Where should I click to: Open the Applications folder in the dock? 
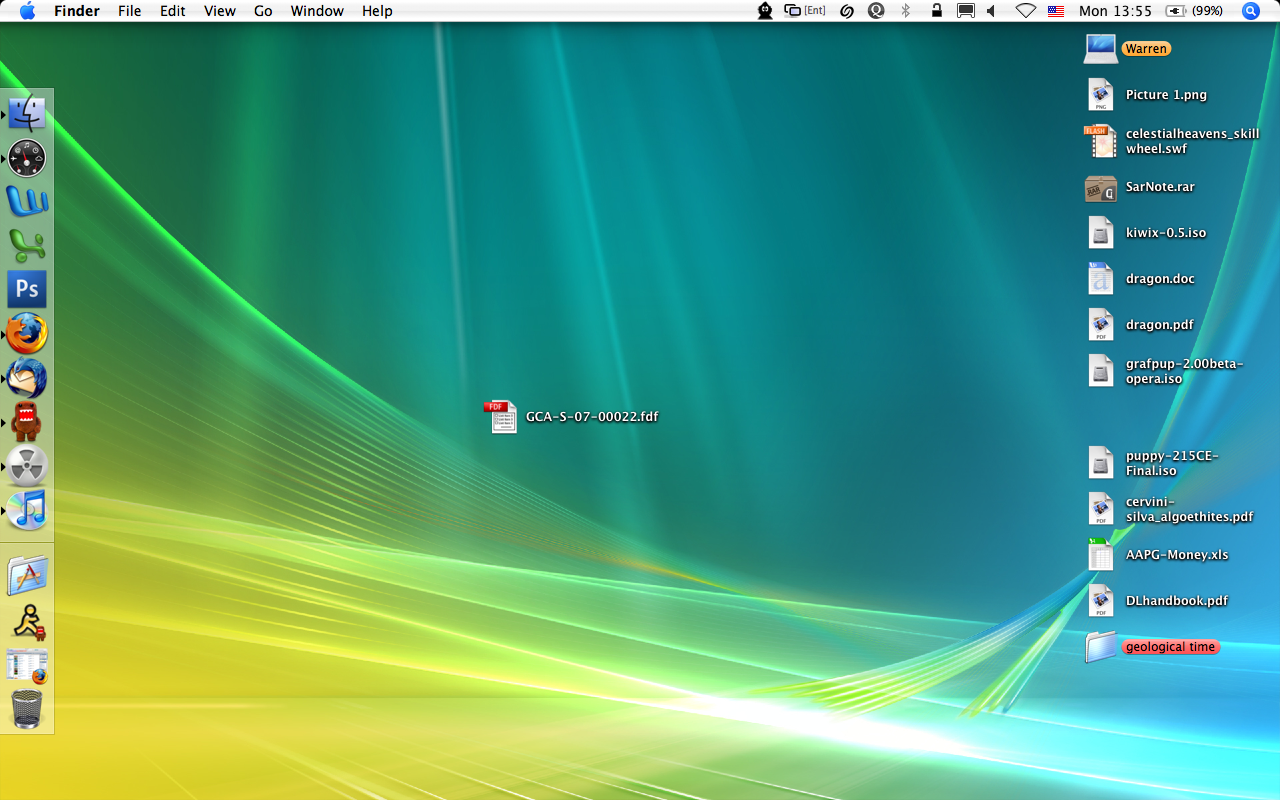pyautogui.click(x=27, y=575)
